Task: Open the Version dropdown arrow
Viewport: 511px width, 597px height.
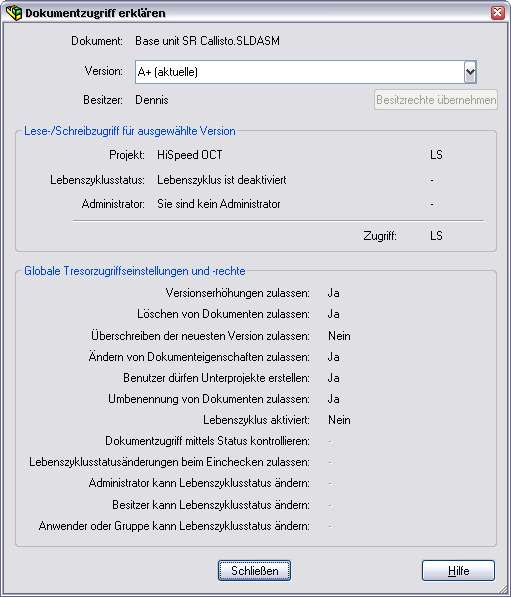Action: click(470, 72)
